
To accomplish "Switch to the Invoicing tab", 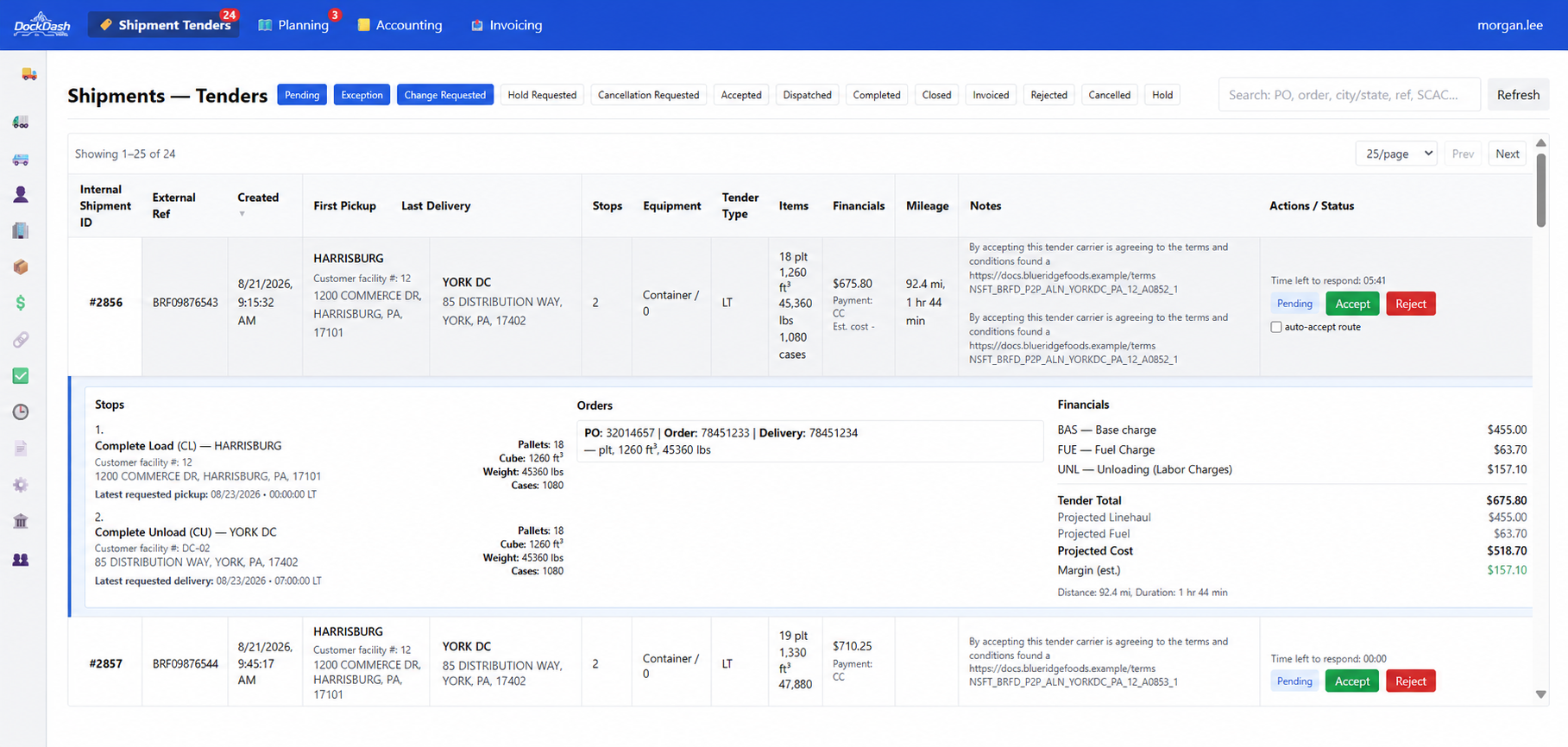I will [x=507, y=25].
